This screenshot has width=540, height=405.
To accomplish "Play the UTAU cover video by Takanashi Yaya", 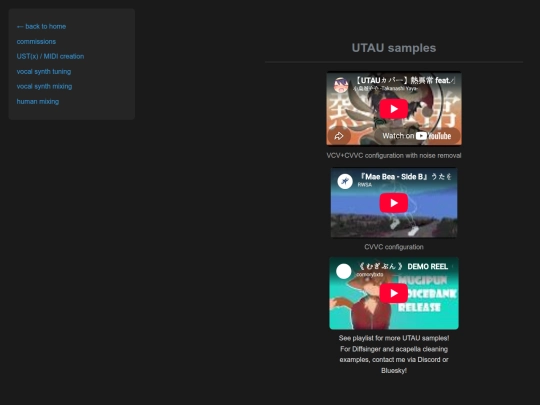I will pyautogui.click(x=394, y=109).
